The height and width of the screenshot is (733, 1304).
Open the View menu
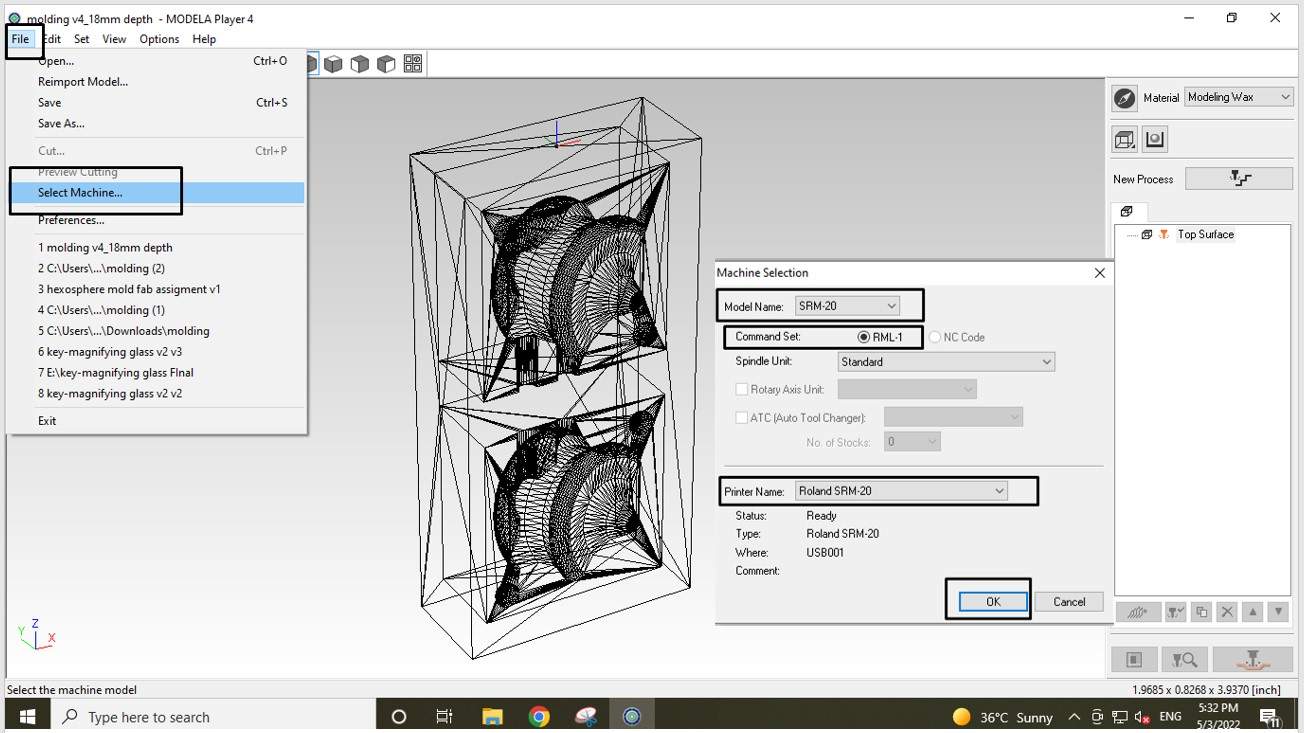(x=114, y=39)
